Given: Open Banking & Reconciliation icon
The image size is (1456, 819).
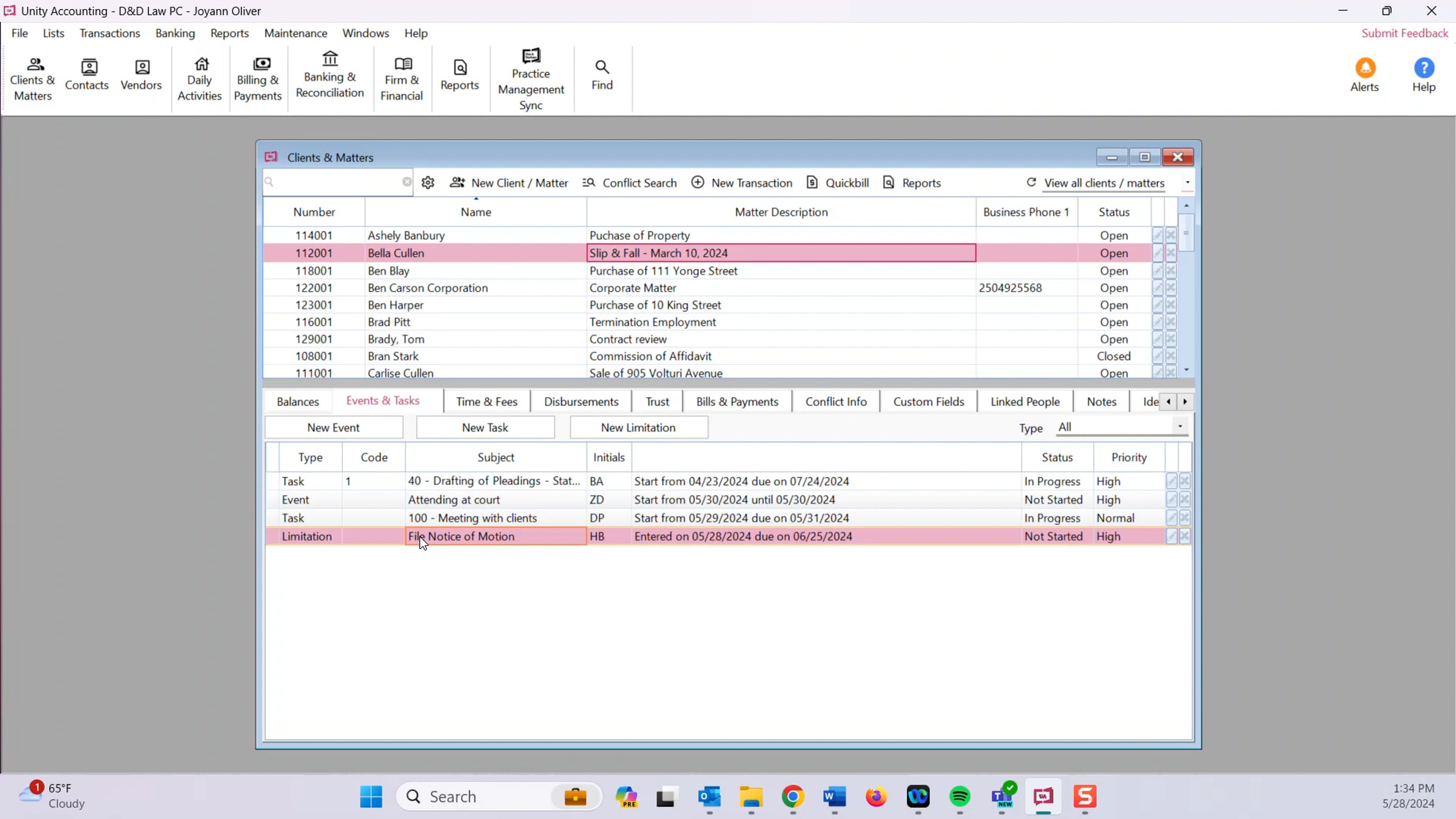Looking at the screenshot, I should [x=330, y=76].
